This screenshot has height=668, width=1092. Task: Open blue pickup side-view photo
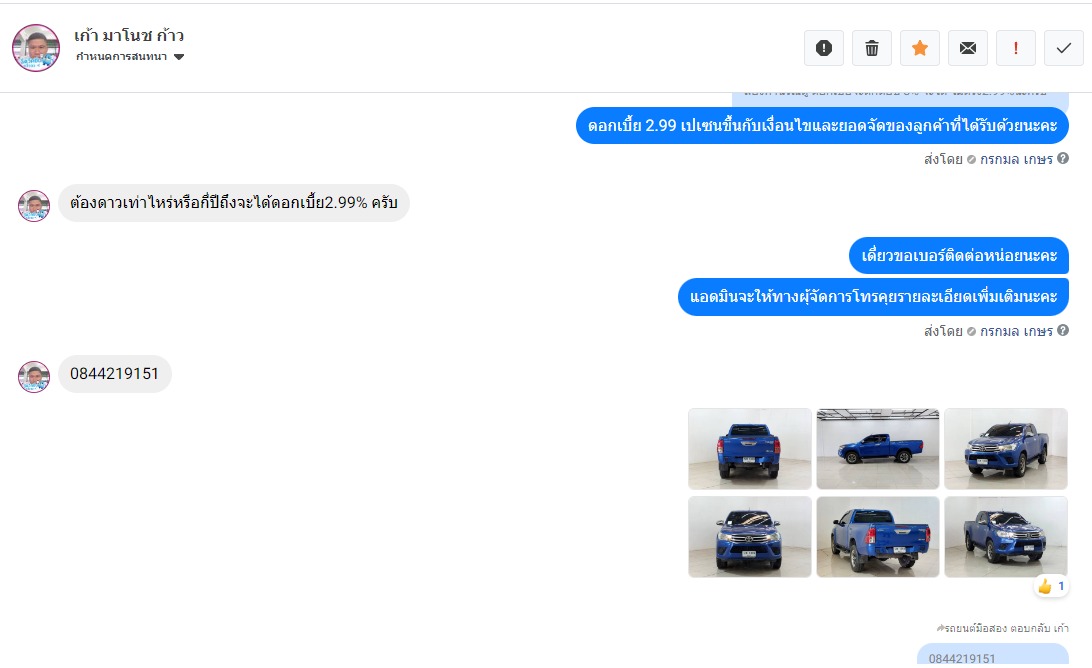coord(878,449)
